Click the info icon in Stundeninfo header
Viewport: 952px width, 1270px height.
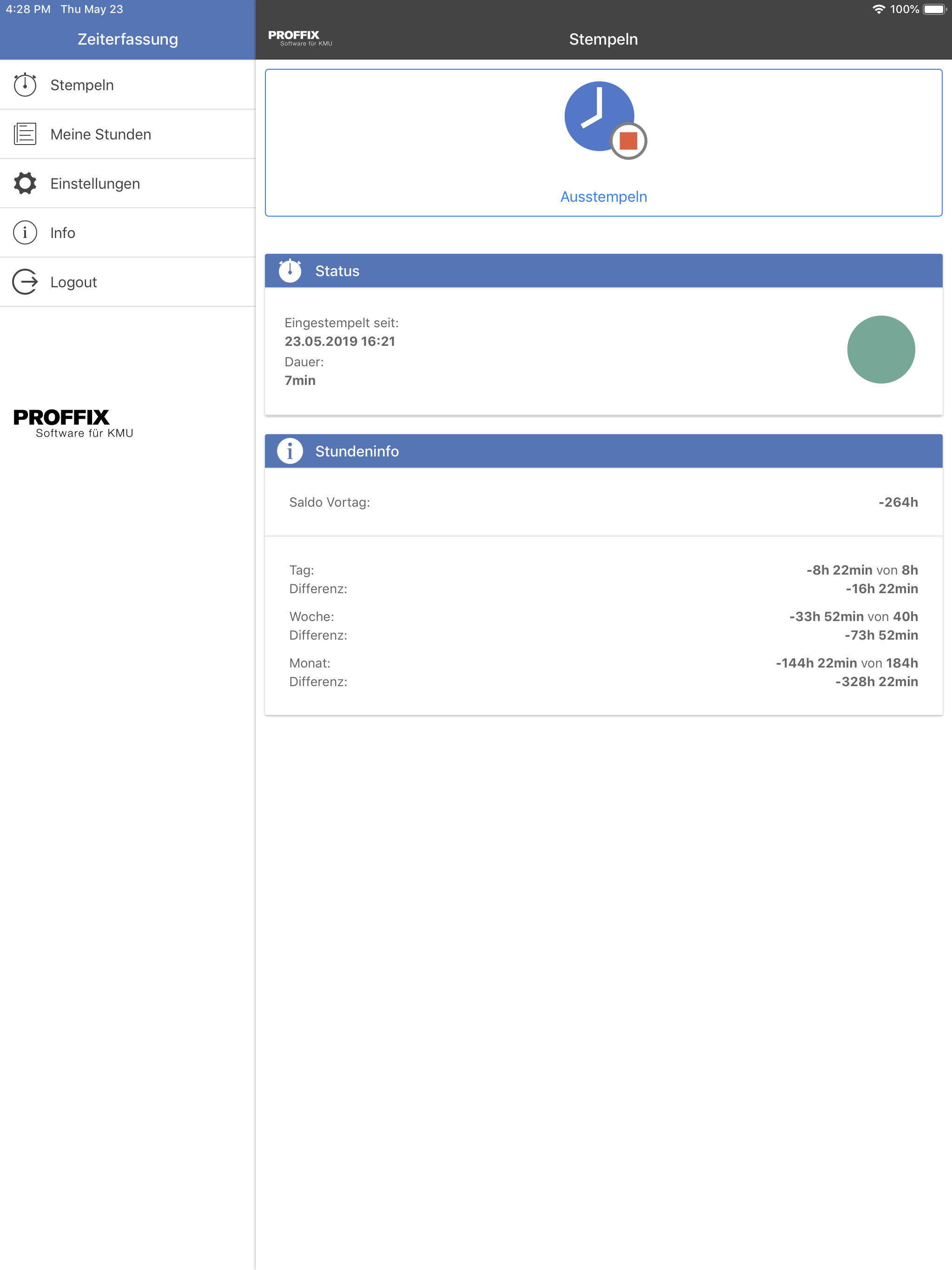[290, 451]
